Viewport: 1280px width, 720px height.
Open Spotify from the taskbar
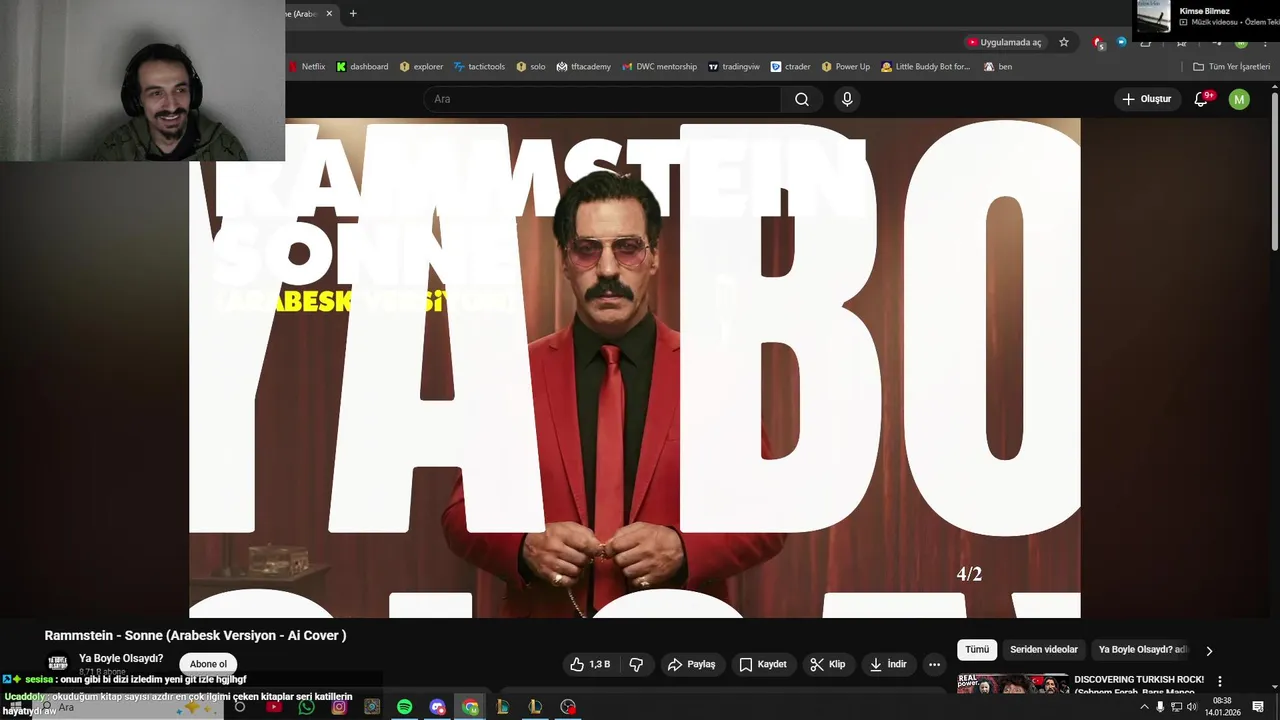pos(404,707)
